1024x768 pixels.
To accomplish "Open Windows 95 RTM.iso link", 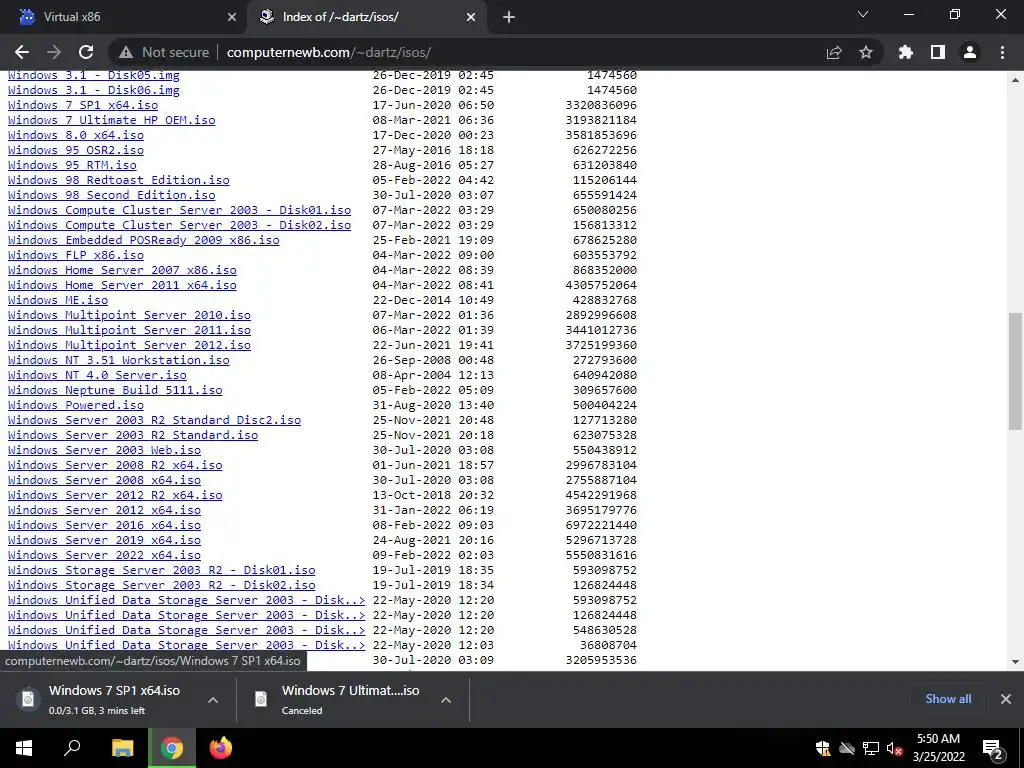I will click(x=72, y=165).
